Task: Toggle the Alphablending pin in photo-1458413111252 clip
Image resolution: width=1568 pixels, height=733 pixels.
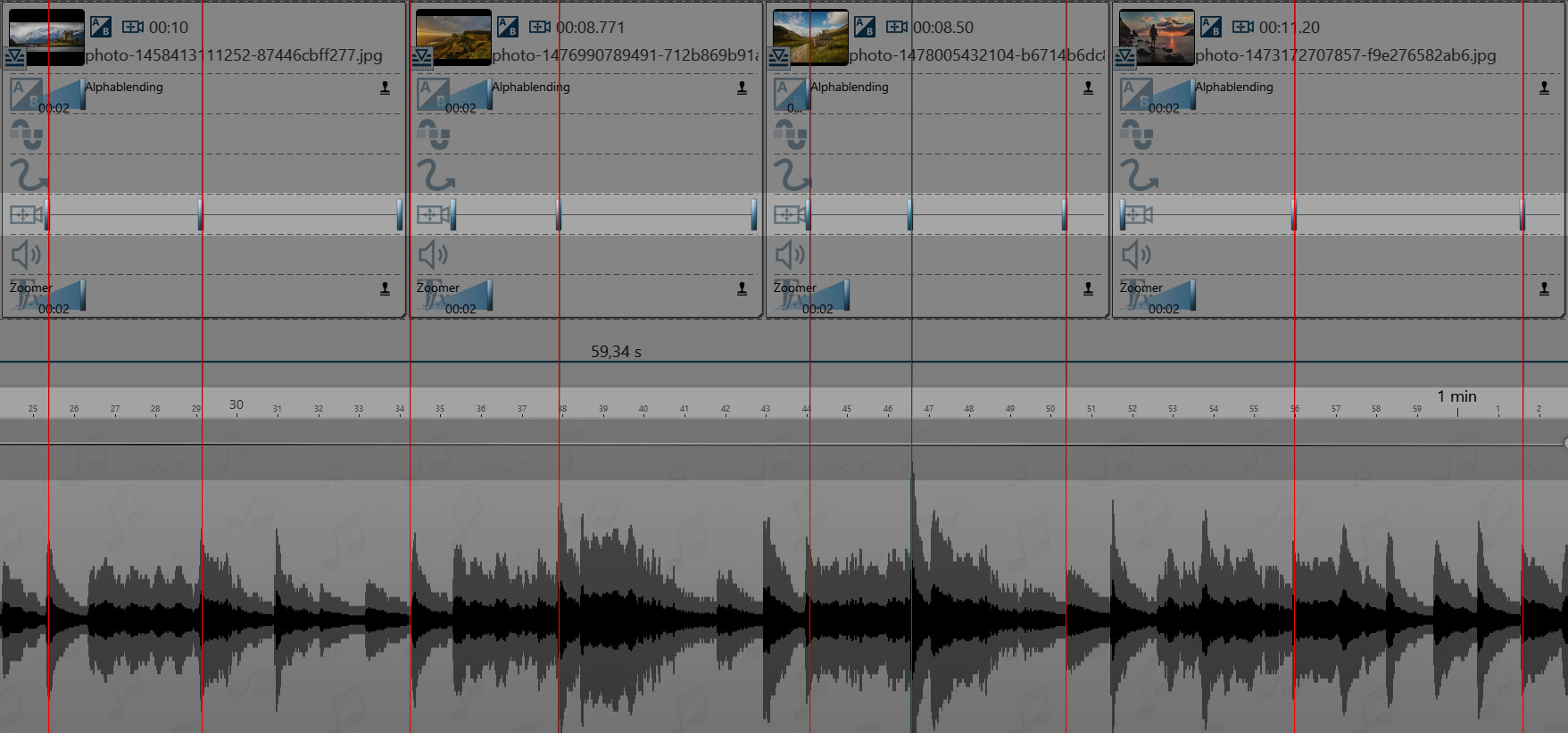Action: pos(386,87)
